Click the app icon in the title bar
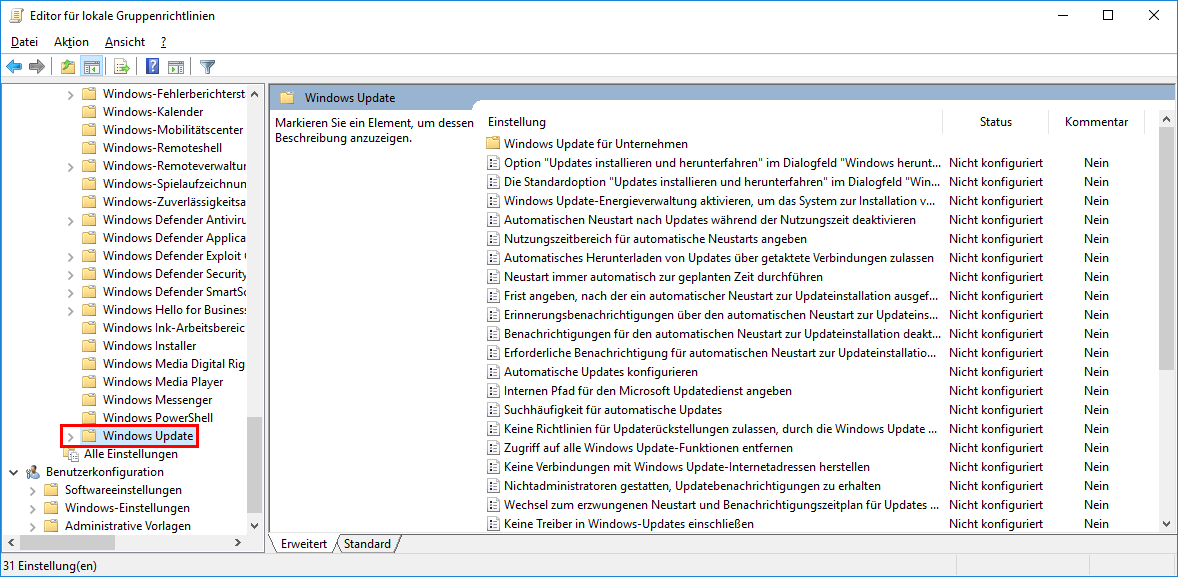 15,15
